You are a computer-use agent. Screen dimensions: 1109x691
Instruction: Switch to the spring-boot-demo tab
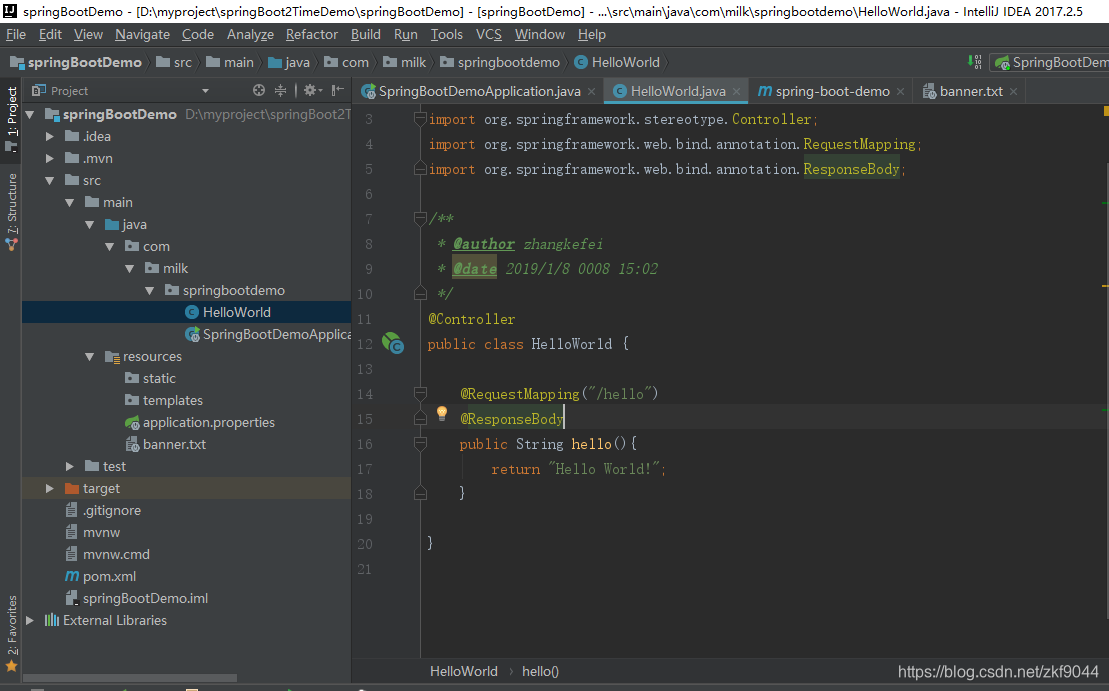click(x=832, y=91)
